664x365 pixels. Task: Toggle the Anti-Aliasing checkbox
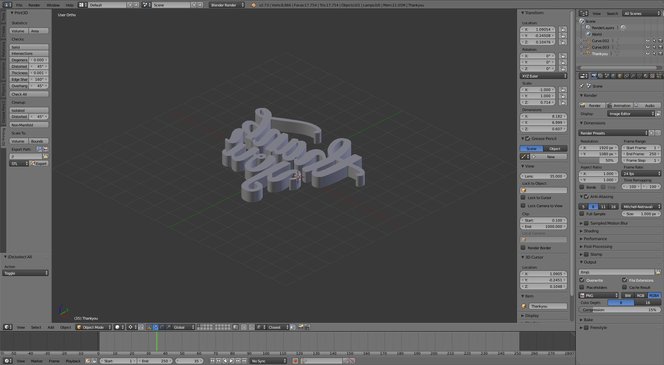tap(587, 197)
